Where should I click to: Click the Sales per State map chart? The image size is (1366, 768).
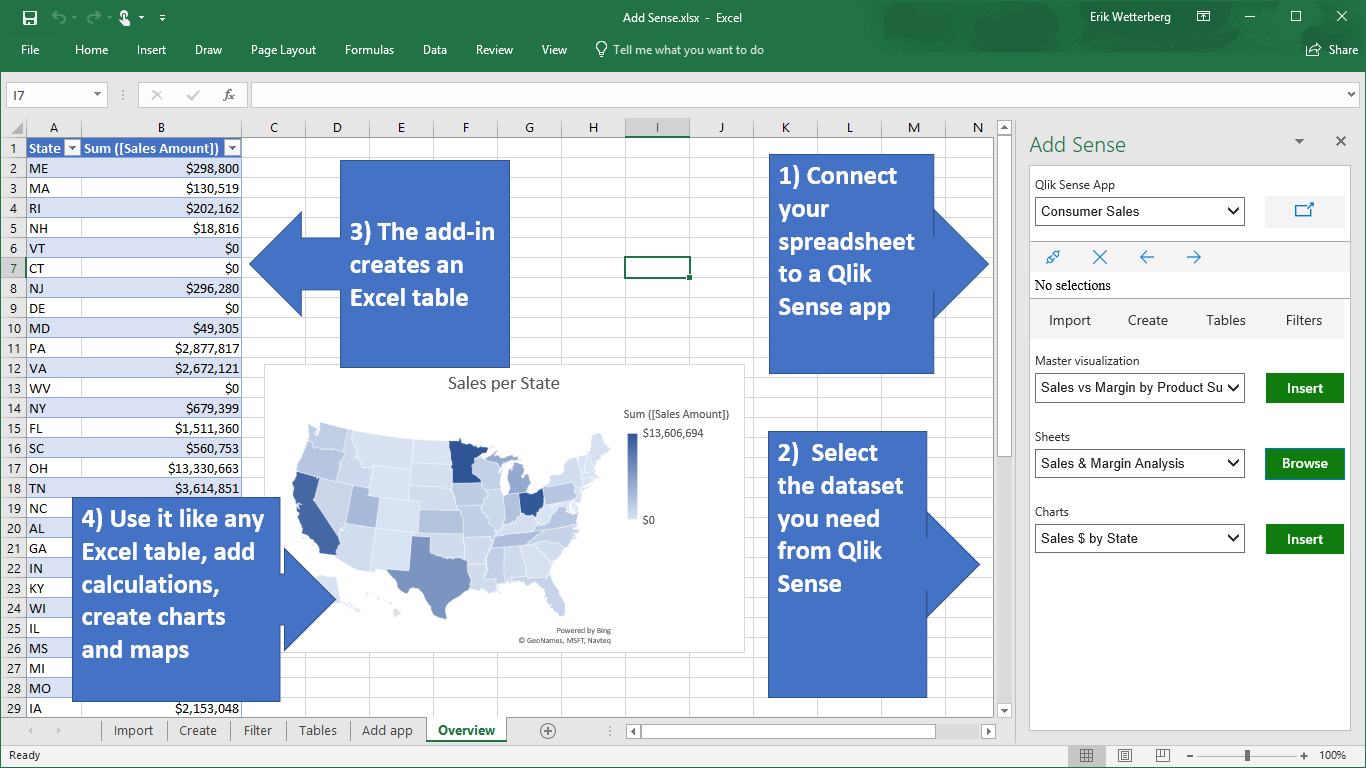point(504,508)
